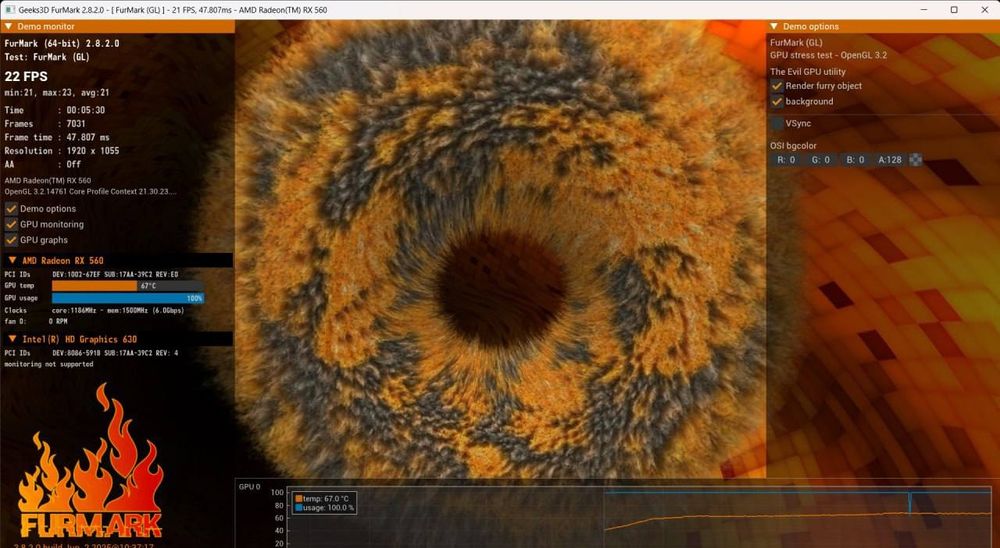The width and height of the screenshot is (1000, 548).
Task: Open the OSI bgcolor checkered color preview
Action: (x=915, y=160)
